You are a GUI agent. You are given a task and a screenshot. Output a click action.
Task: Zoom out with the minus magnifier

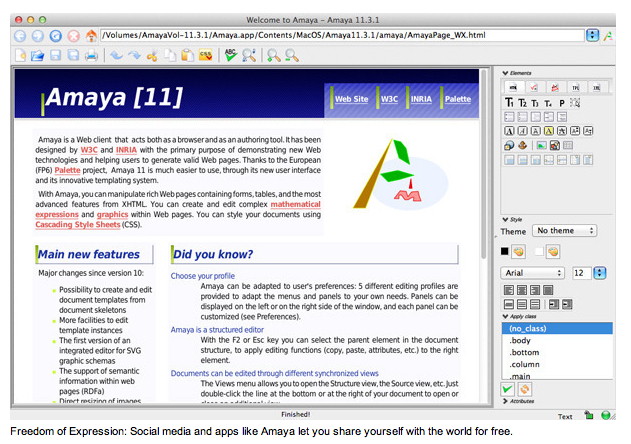coord(292,55)
